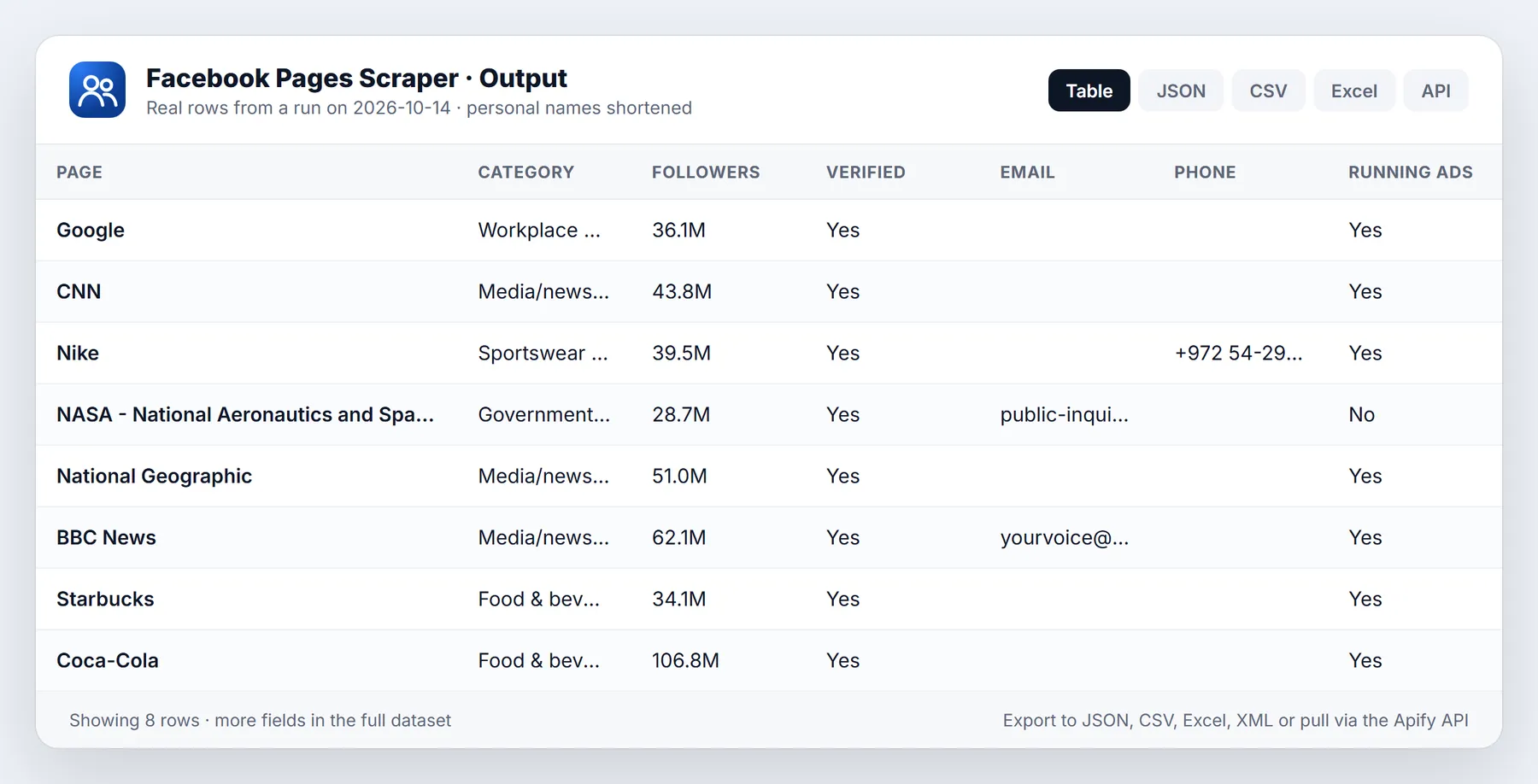Image resolution: width=1538 pixels, height=784 pixels.
Task: Click BBC News yourvoice@... email cell
Action: click(1064, 538)
